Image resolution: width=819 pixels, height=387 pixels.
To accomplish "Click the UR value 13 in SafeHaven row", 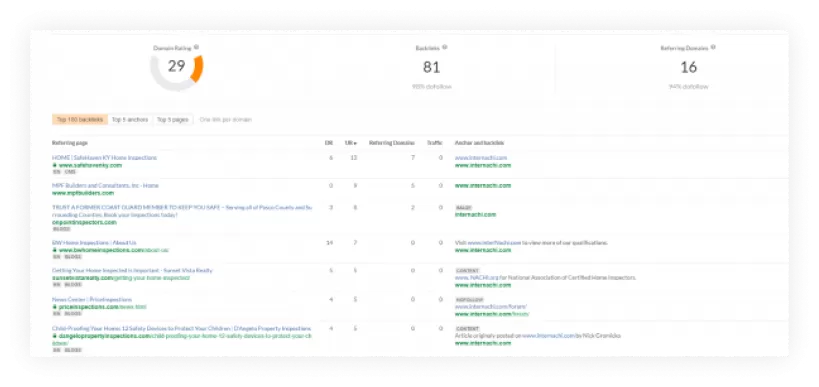I will tap(354, 158).
